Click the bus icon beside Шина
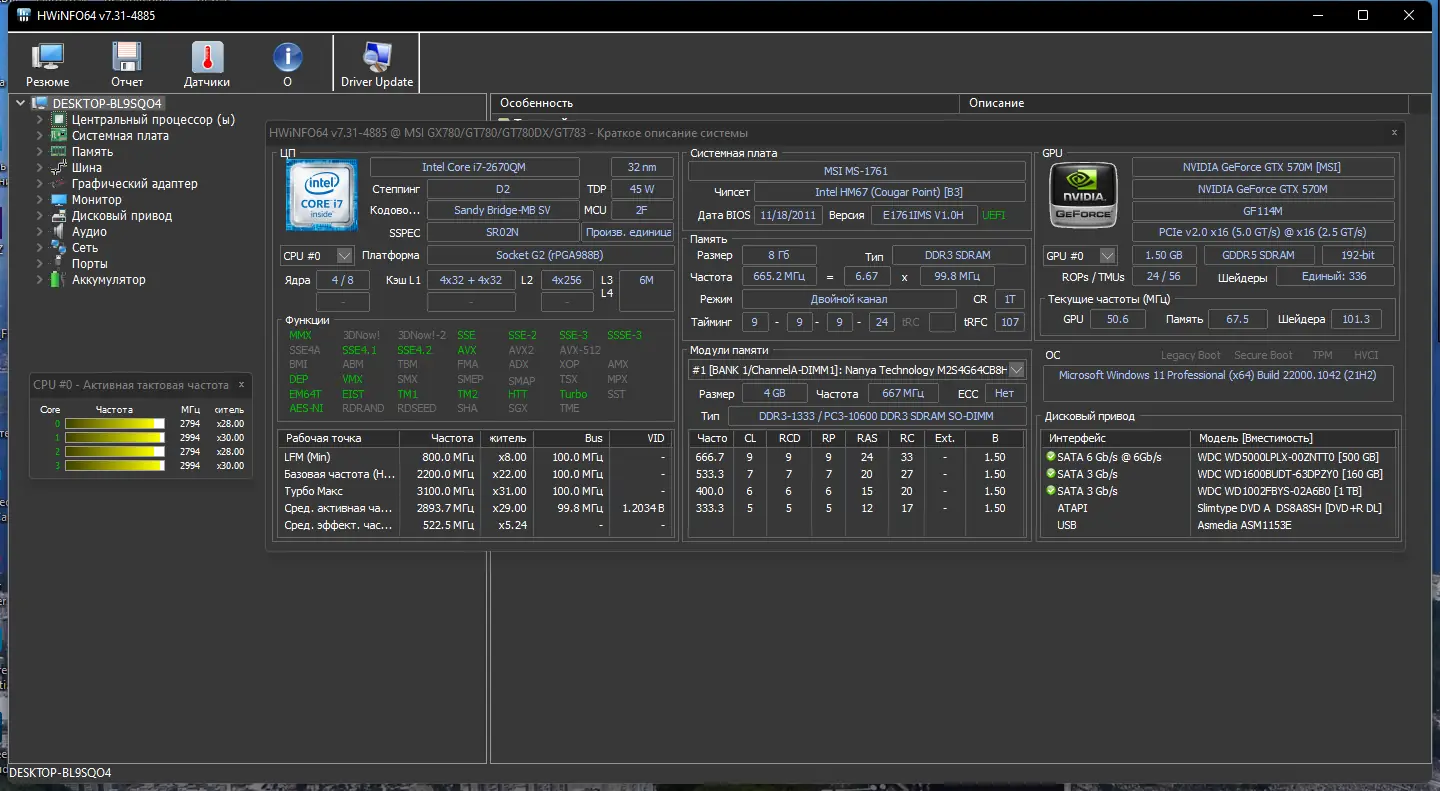This screenshot has width=1440, height=791. click(x=59, y=167)
